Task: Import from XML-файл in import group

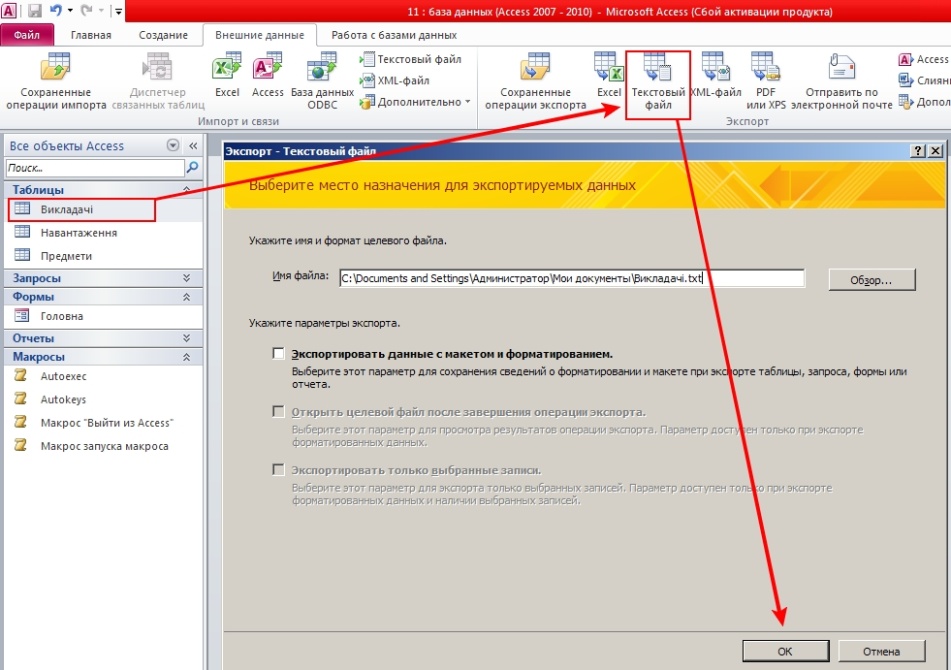Action: pos(395,80)
